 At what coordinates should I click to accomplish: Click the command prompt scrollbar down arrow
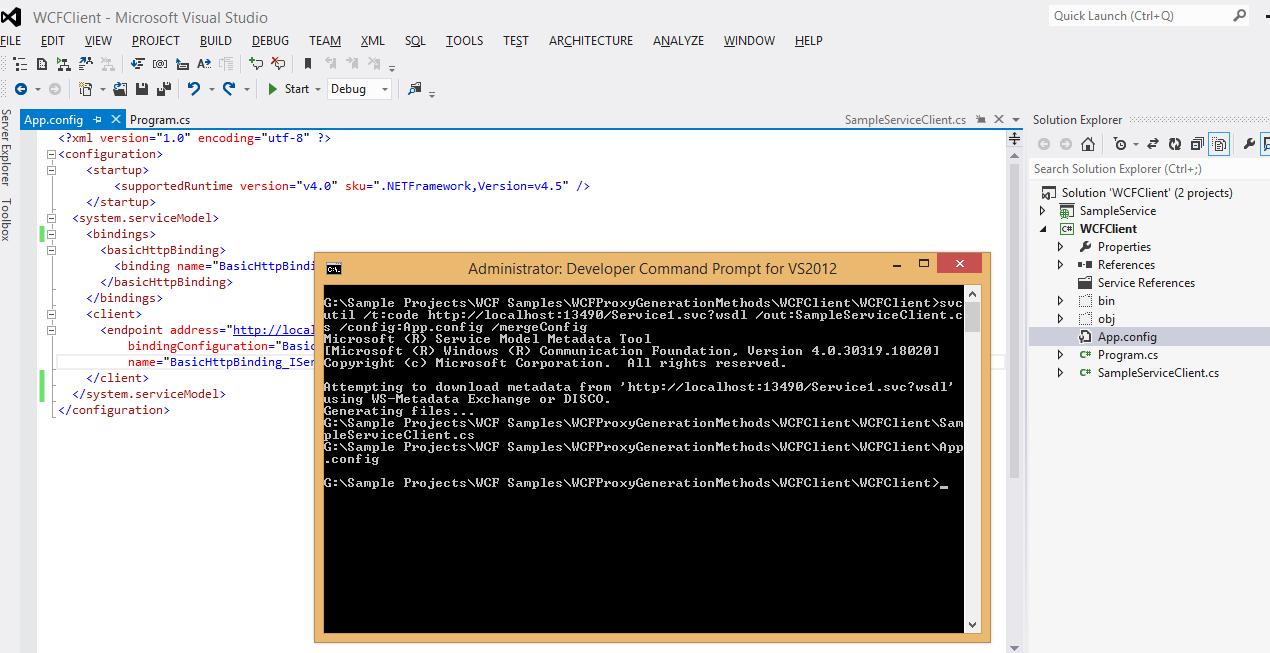point(972,625)
